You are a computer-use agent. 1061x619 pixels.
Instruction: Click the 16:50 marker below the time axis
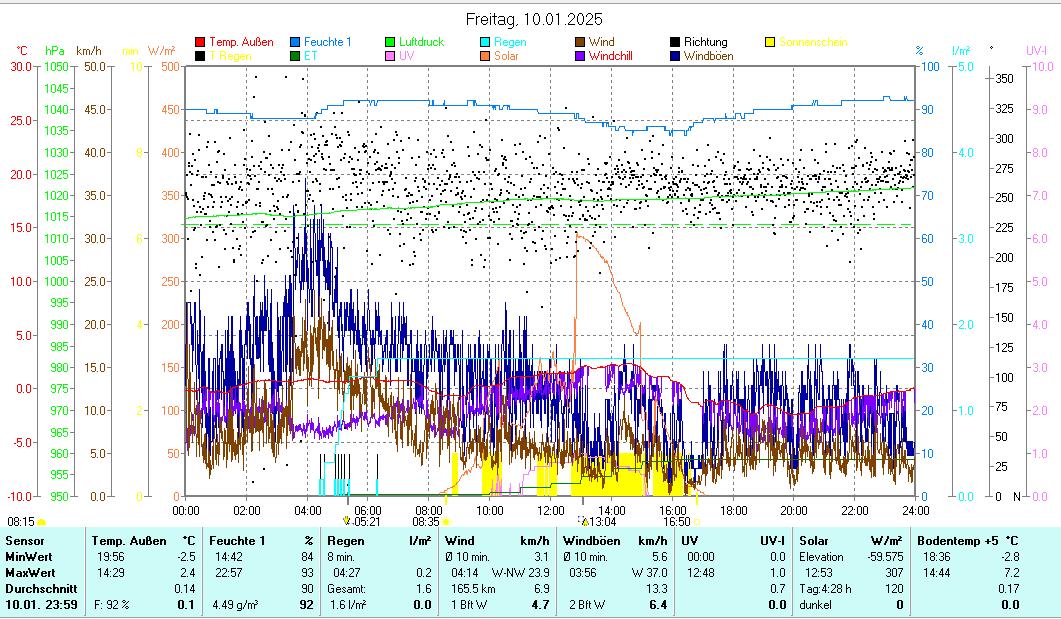[x=677, y=521]
